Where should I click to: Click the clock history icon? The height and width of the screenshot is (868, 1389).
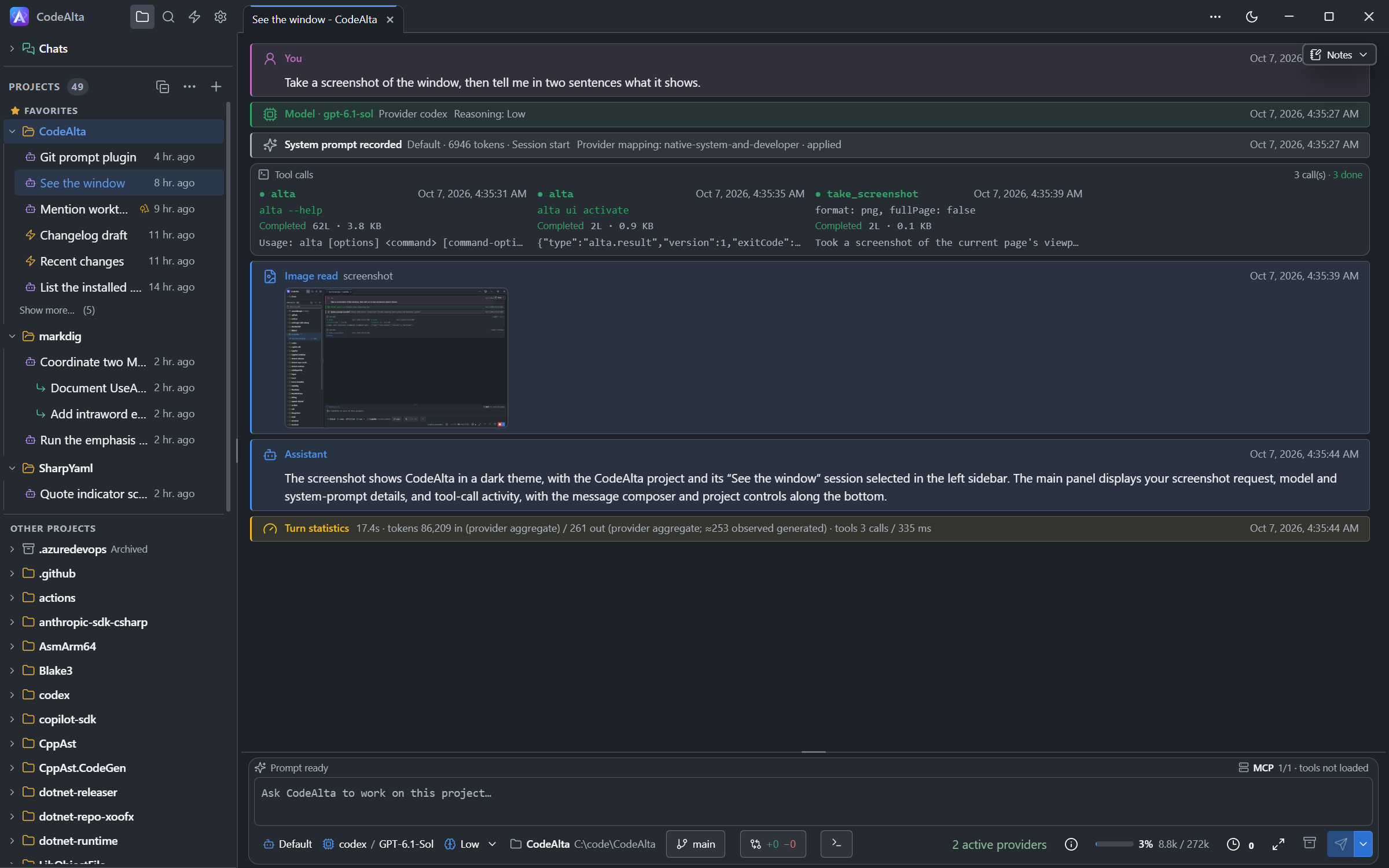pos(1233,844)
